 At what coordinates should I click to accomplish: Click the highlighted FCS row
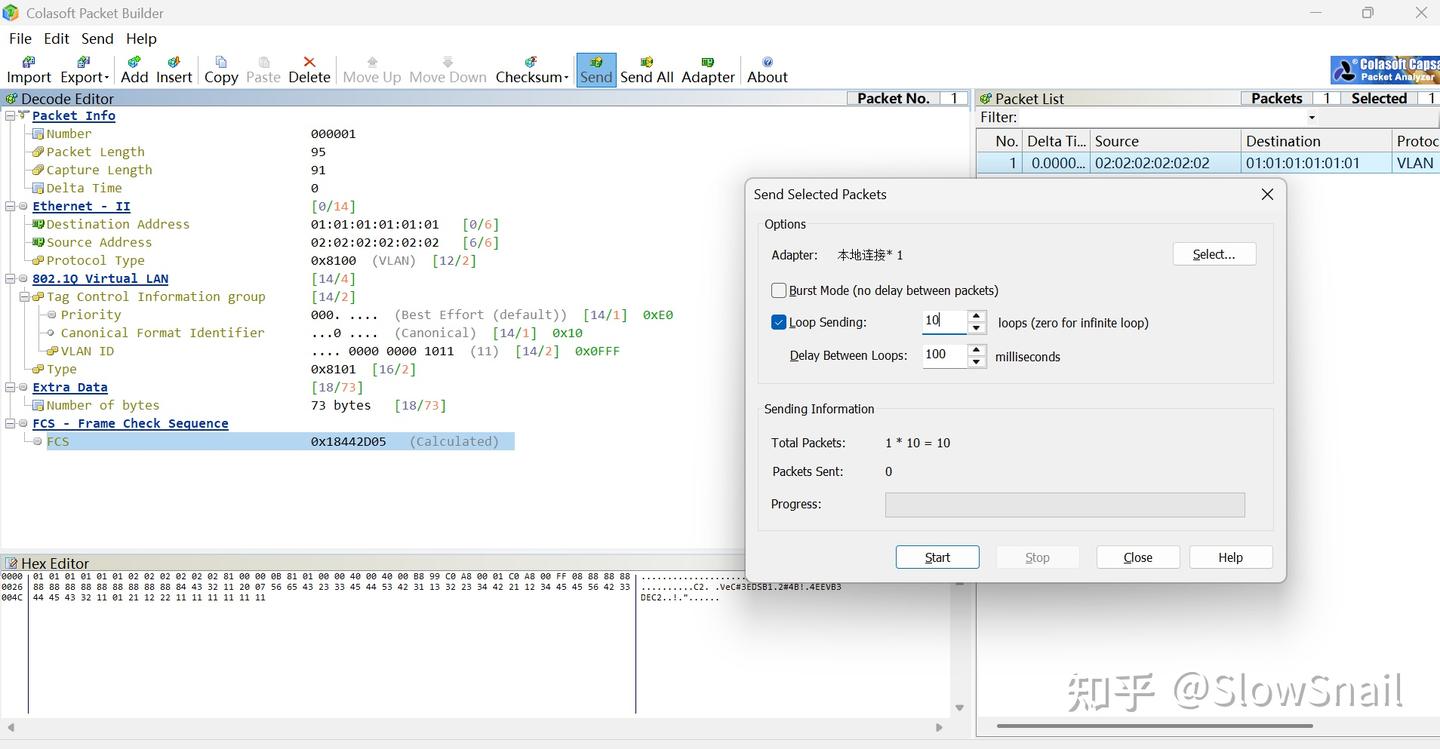click(280, 442)
